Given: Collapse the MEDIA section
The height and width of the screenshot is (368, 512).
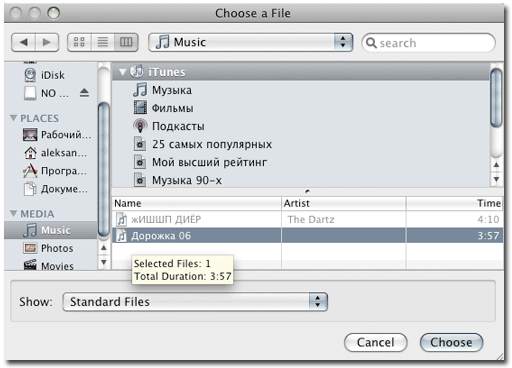Looking at the screenshot, I should click(13, 213).
